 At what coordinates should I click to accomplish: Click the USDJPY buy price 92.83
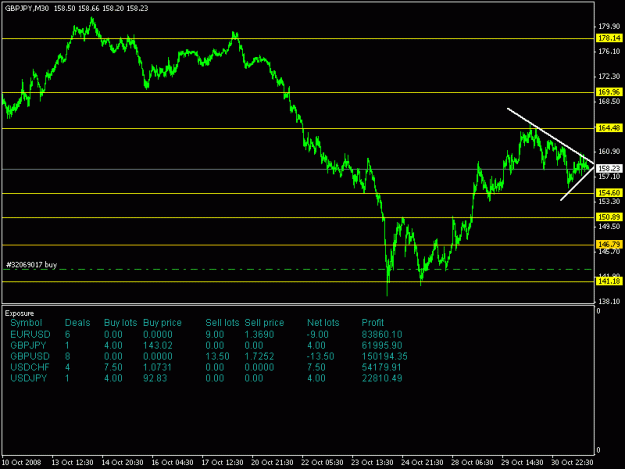click(155, 378)
